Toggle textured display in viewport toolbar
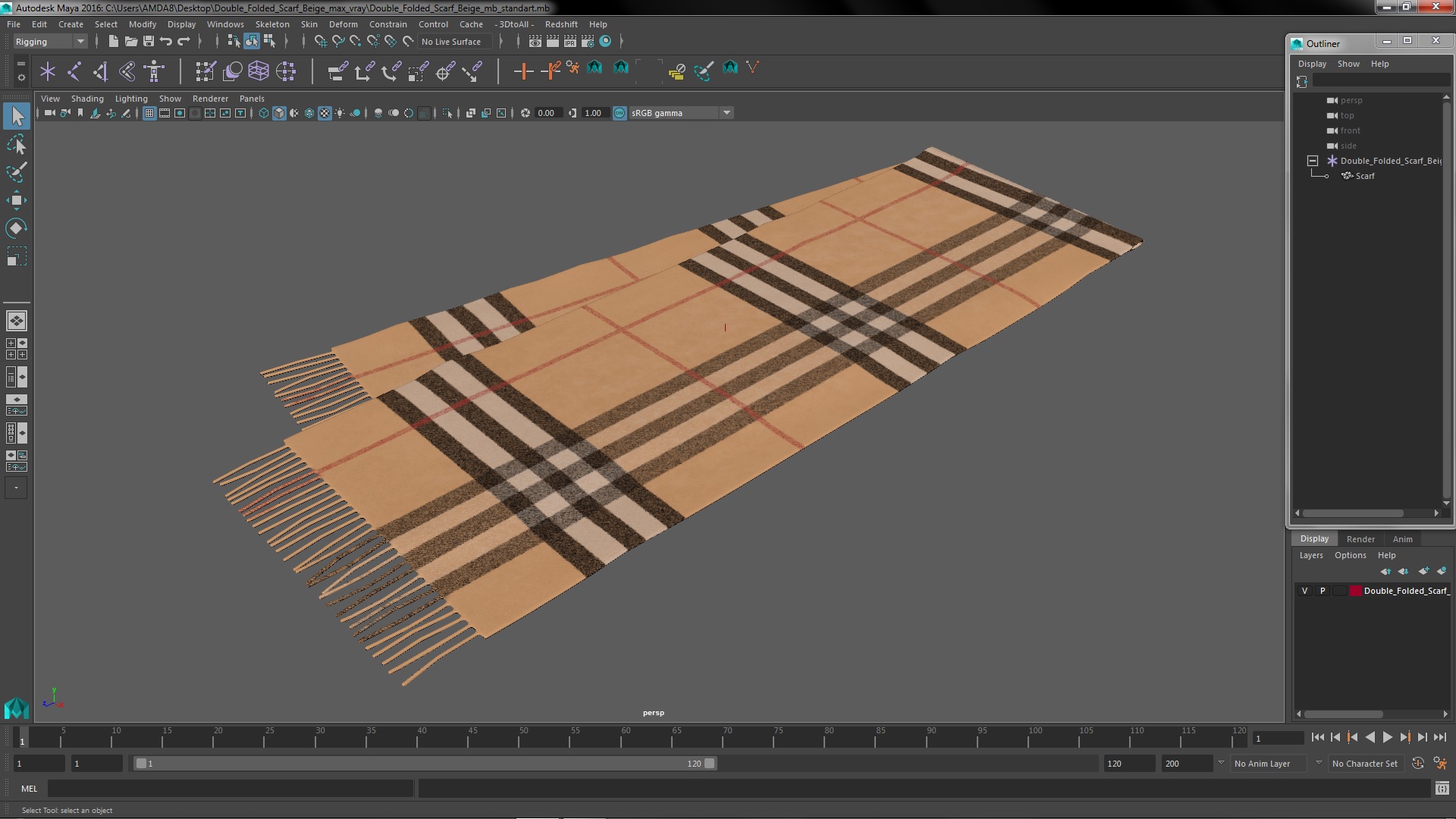The width and height of the screenshot is (1456, 819). [325, 113]
